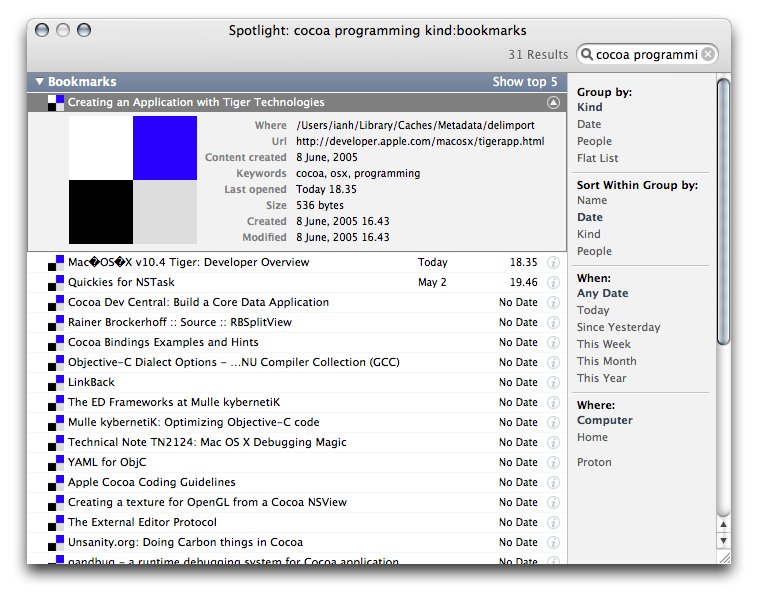The image size is (757, 600).
Task: Click bookmark icon beside Quickies for NSTask
Action: 56,282
